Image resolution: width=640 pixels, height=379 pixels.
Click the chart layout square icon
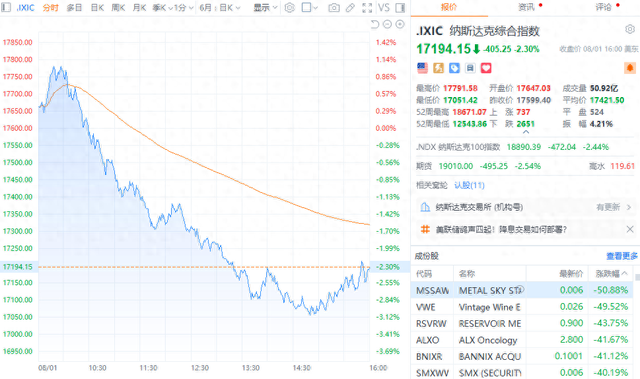point(306,7)
